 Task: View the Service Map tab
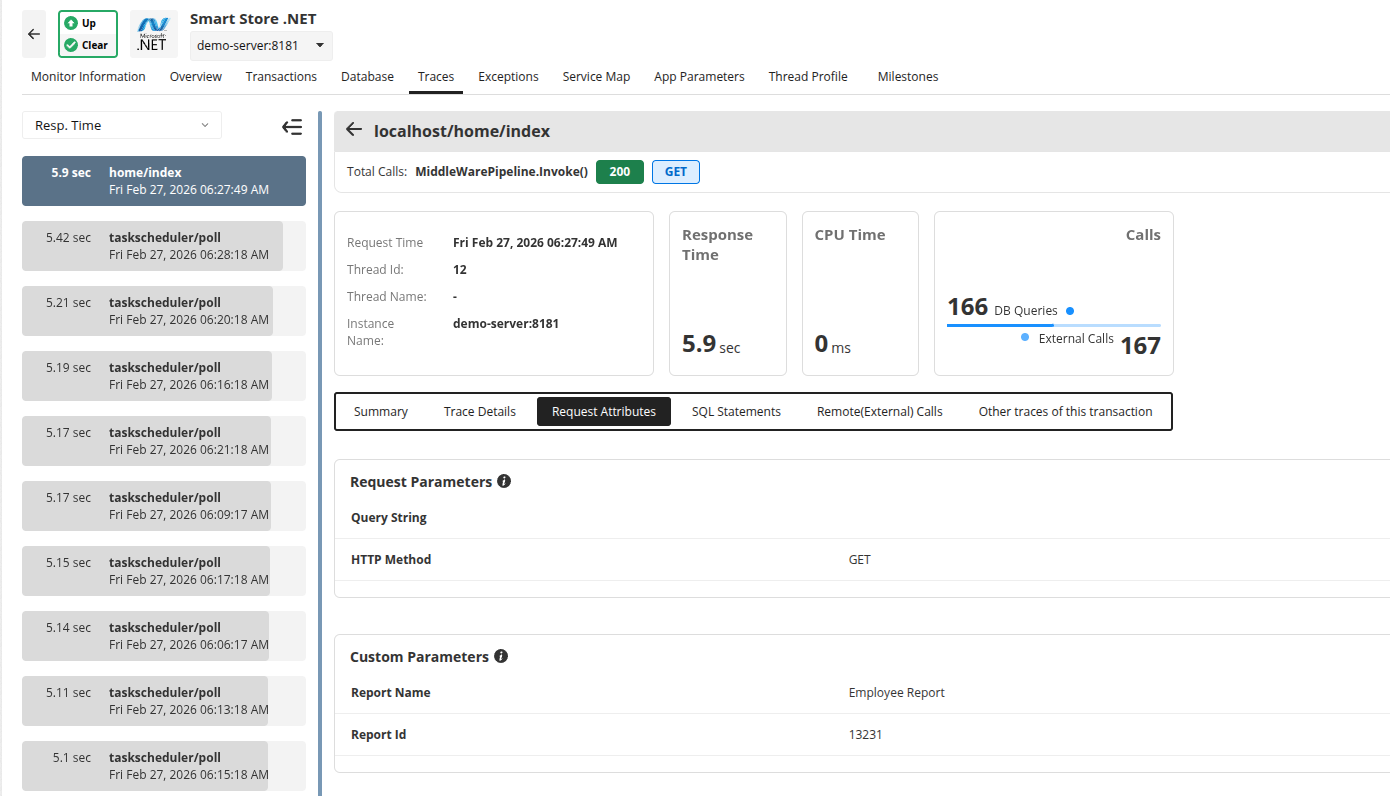tap(596, 77)
